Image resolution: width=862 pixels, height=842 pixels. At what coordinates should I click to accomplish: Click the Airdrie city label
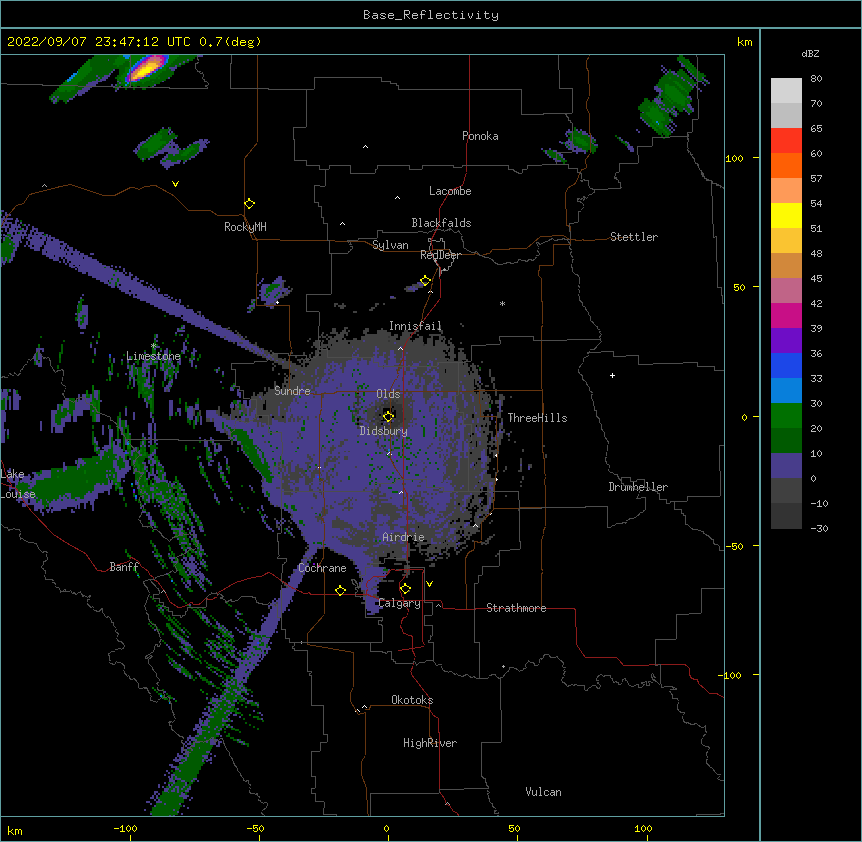coord(403,537)
